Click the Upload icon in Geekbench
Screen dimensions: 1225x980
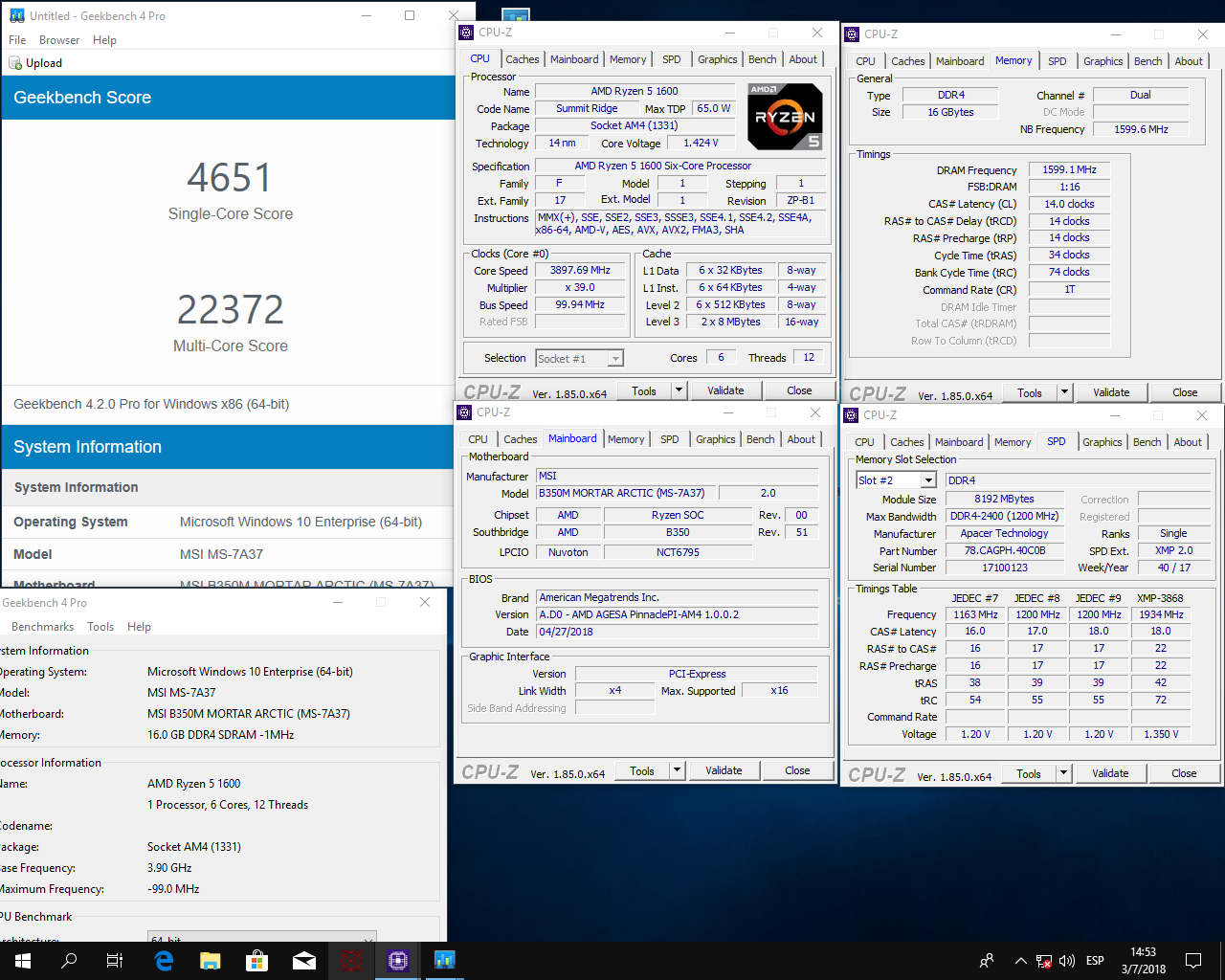point(15,63)
